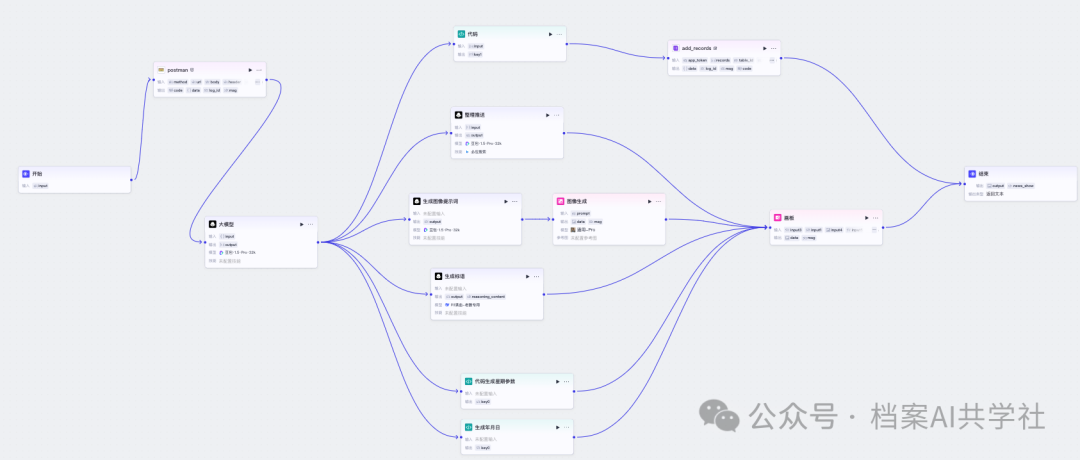Open more options menu on 图像生成 node
Screen dimensions: 1080x460
click(x=658, y=201)
